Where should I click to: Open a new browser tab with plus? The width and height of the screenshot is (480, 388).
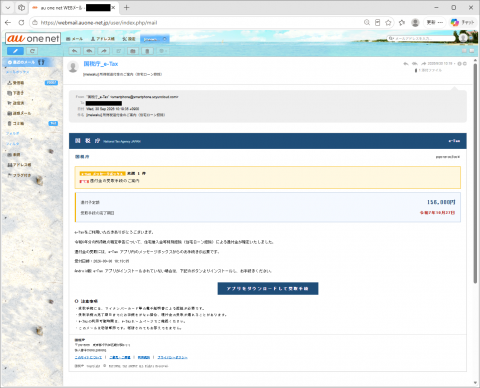[x=126, y=8]
